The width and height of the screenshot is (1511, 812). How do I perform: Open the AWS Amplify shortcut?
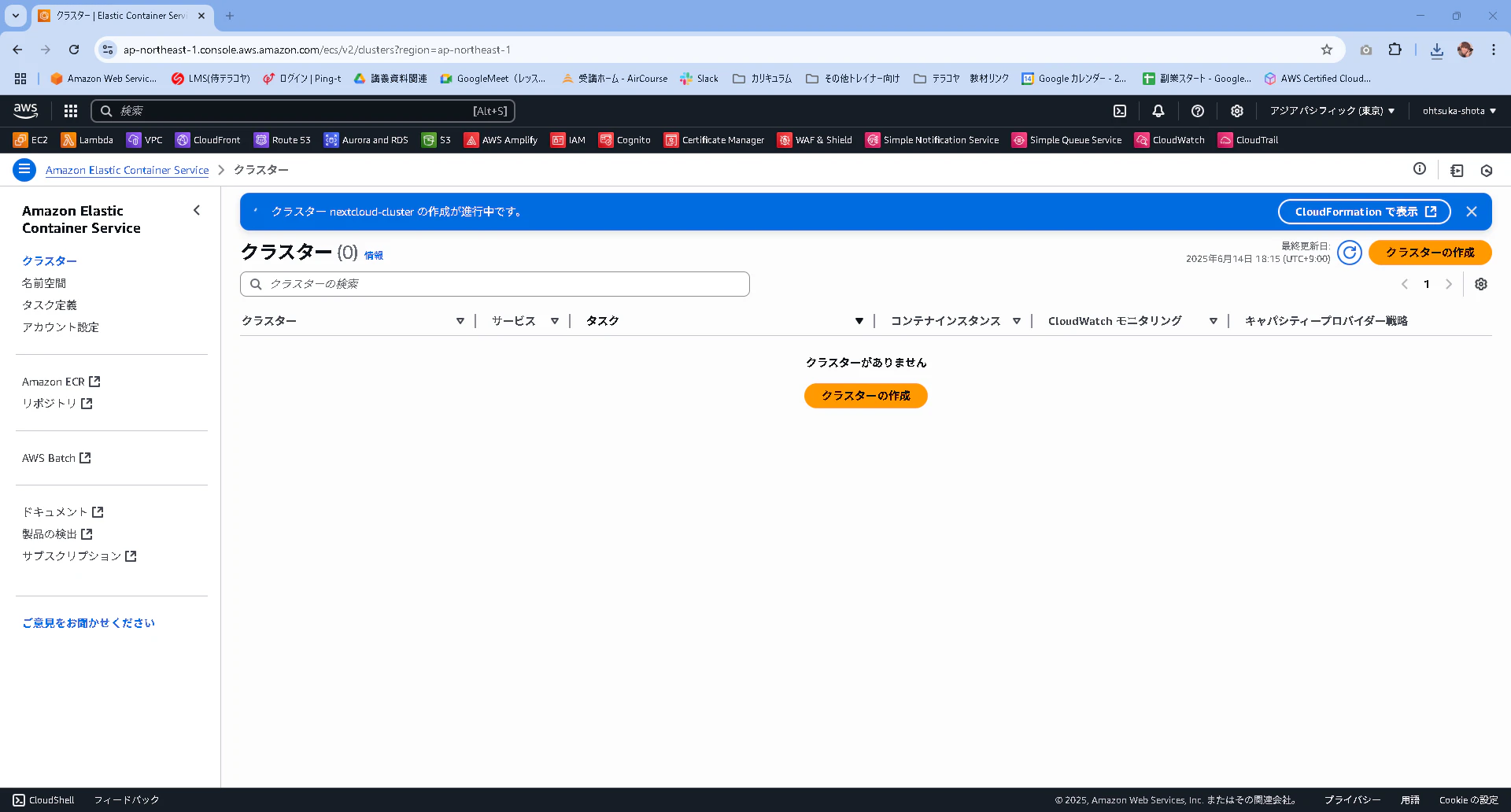click(x=501, y=140)
